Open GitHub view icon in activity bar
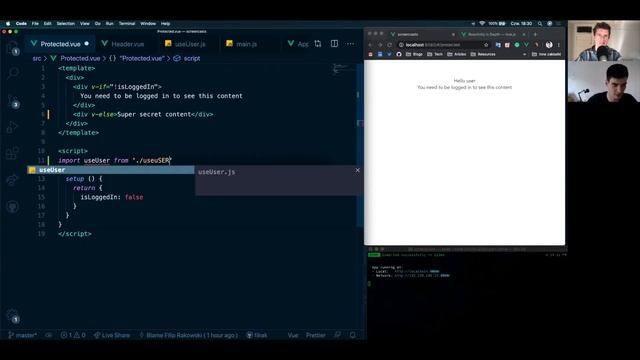This screenshot has width=640, height=360. coord(13,207)
